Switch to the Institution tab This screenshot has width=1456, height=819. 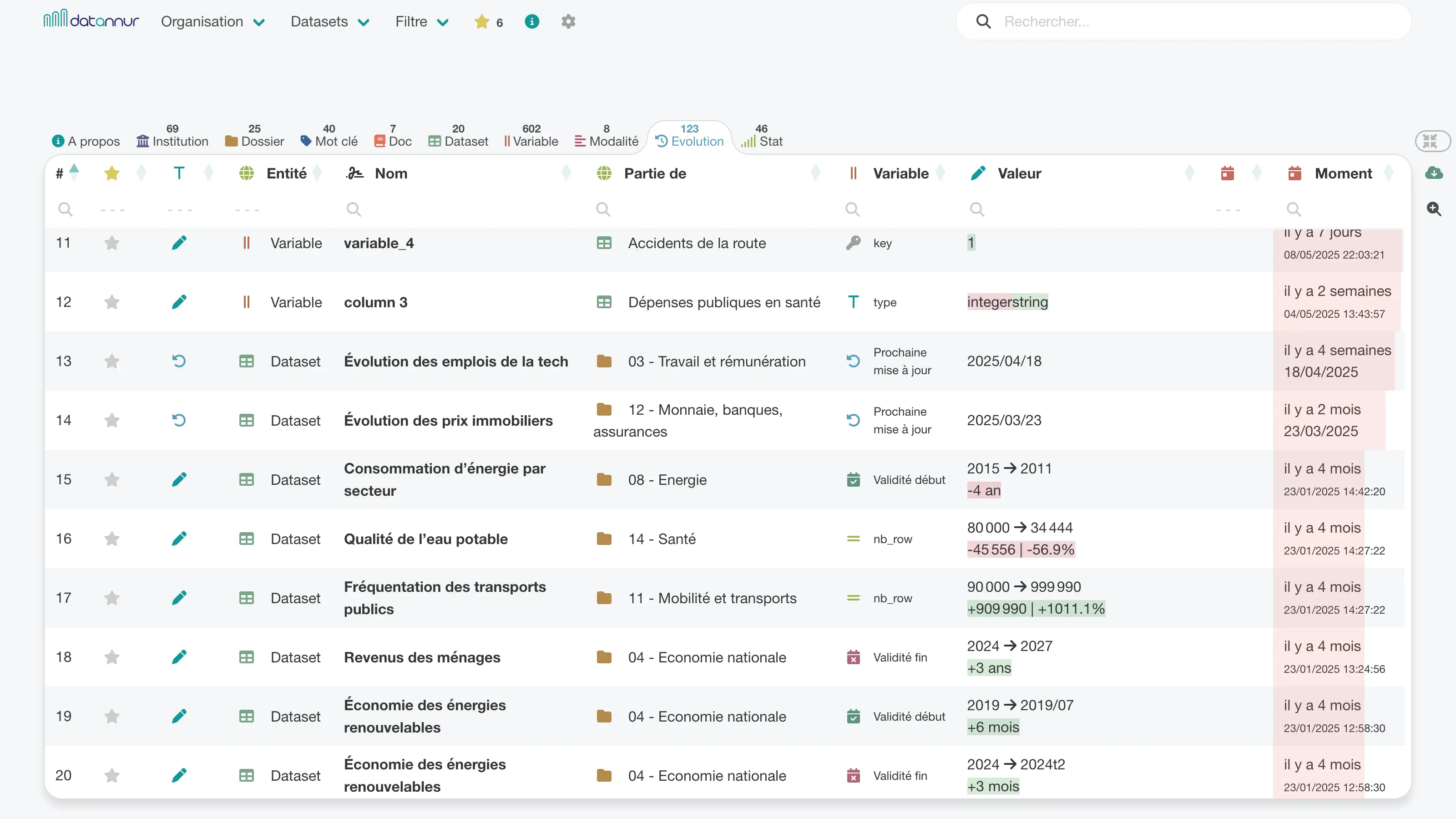coord(172,136)
